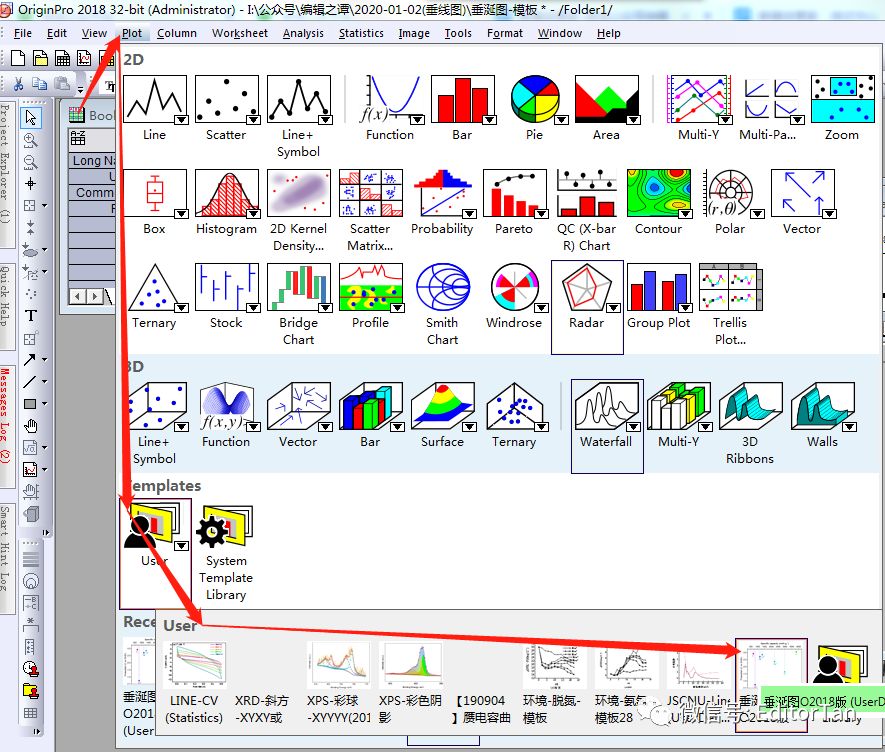Viewport: 885px width, 752px height.
Task: Select the 3D Waterfall plot icon
Action: click(607, 406)
